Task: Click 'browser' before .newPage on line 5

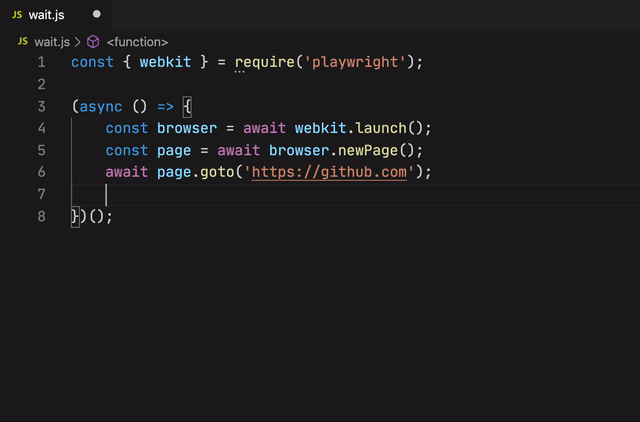Action: 299,150
